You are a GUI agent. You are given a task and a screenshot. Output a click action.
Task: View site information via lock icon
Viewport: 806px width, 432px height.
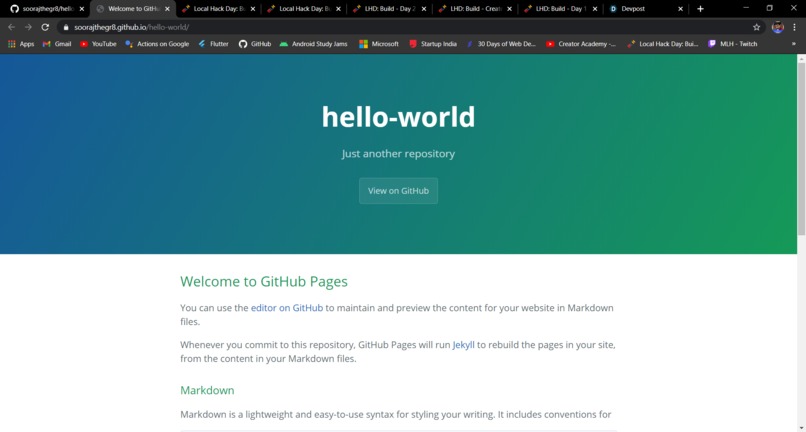[x=66, y=27]
